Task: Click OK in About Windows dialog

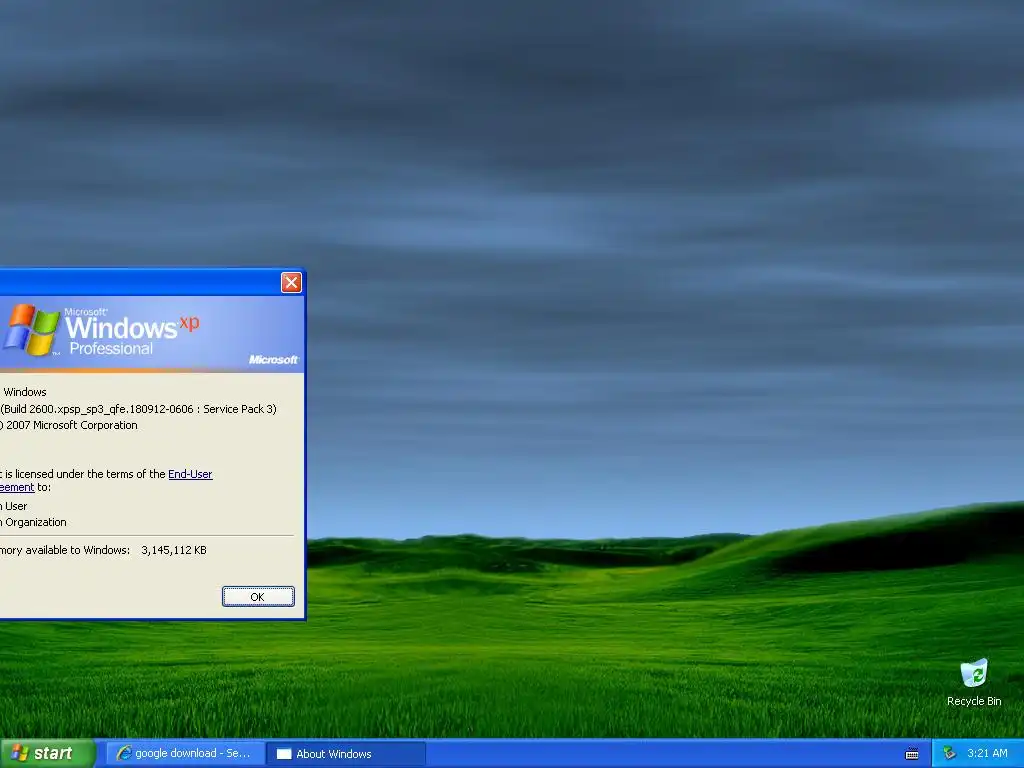Action: 258,596
